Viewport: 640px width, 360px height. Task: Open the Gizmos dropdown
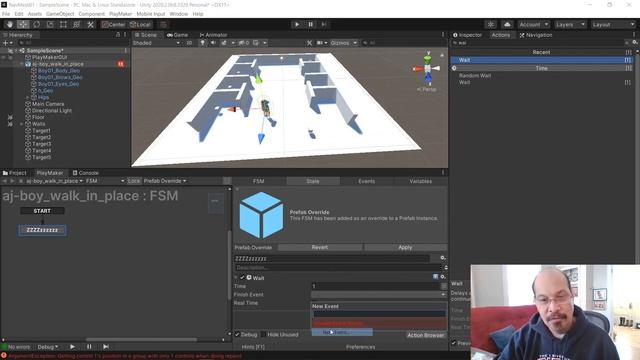[343, 43]
